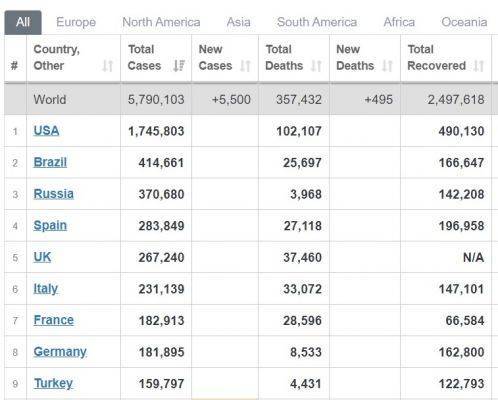
Task: Sort by Total Deaths arrows icon
Action: [x=316, y=66]
